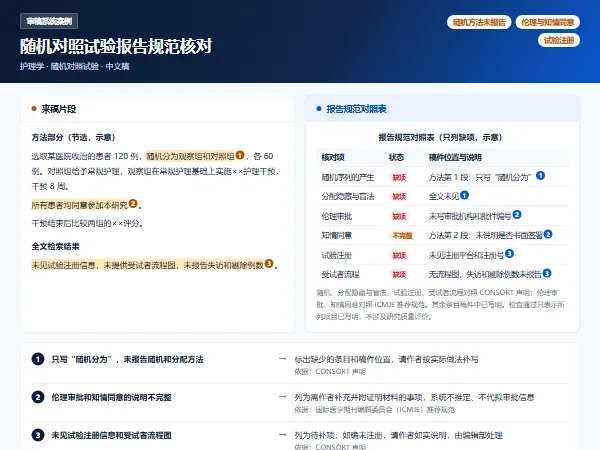Click blue marker 2 in 知情同意 row

[548, 234]
